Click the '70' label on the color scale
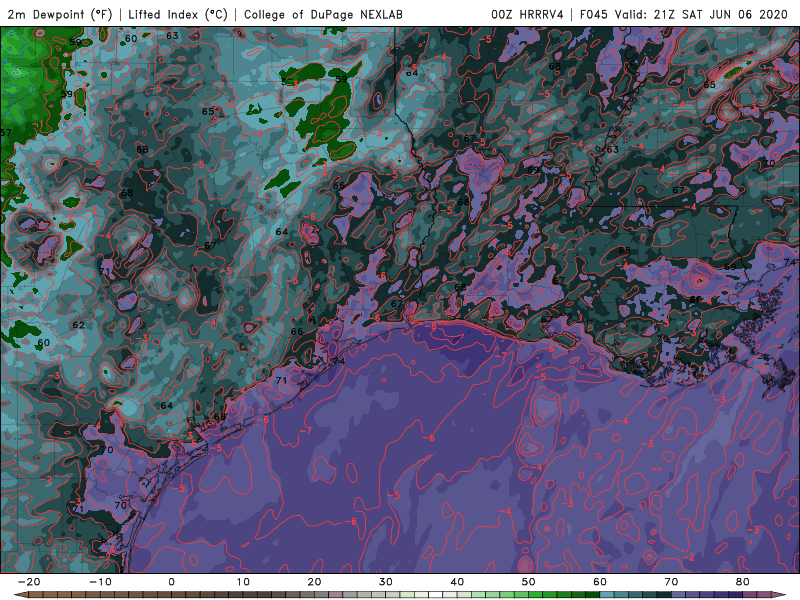The height and width of the screenshot is (600, 800). coord(671,582)
